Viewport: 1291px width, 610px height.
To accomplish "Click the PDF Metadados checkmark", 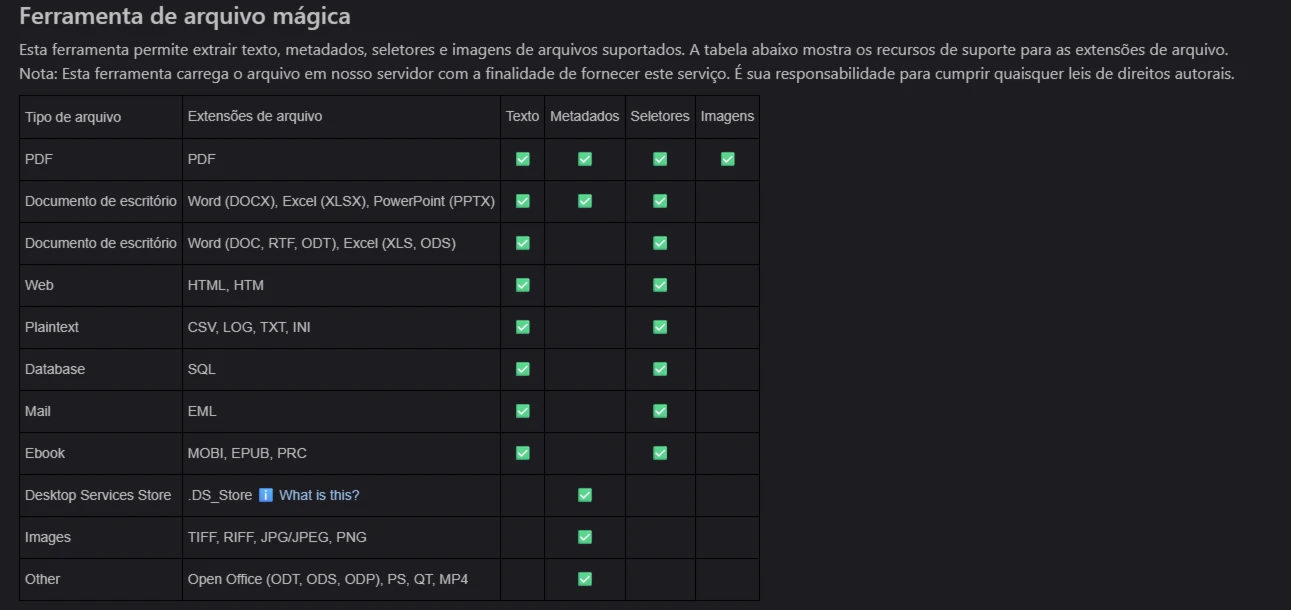I will [x=585, y=159].
